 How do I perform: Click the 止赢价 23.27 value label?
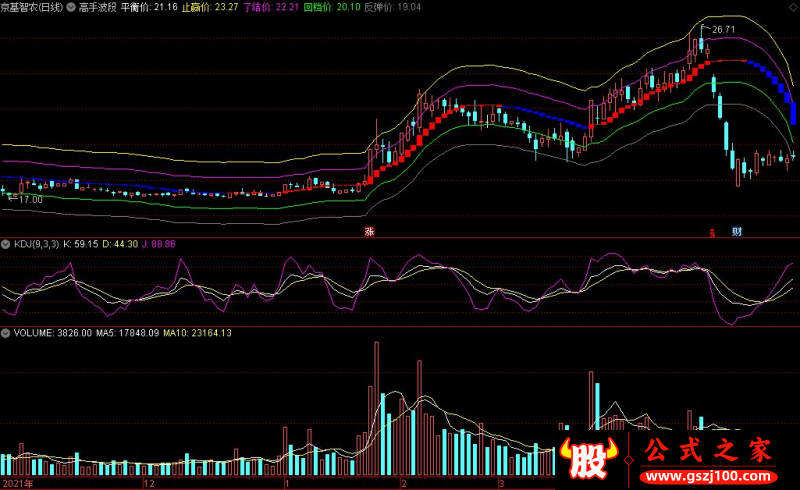pyautogui.click(x=210, y=7)
